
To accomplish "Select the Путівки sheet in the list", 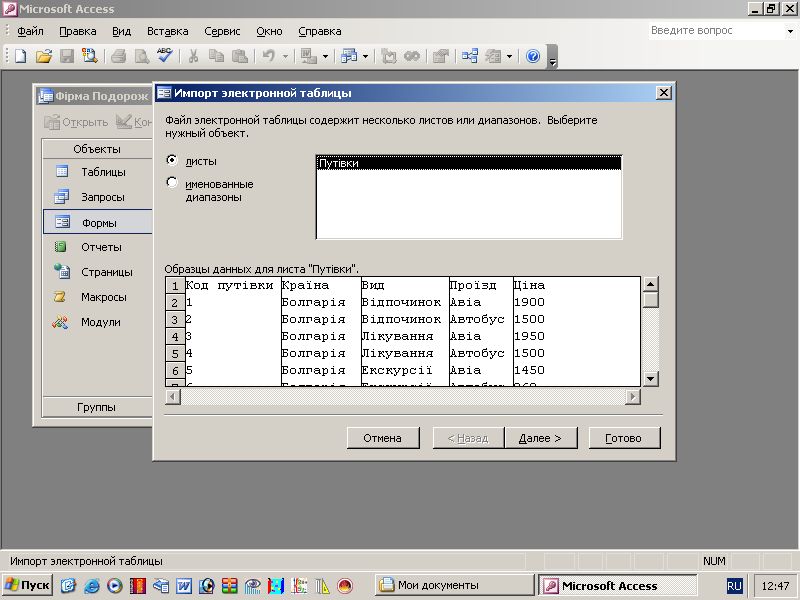I will pyautogui.click(x=468, y=163).
